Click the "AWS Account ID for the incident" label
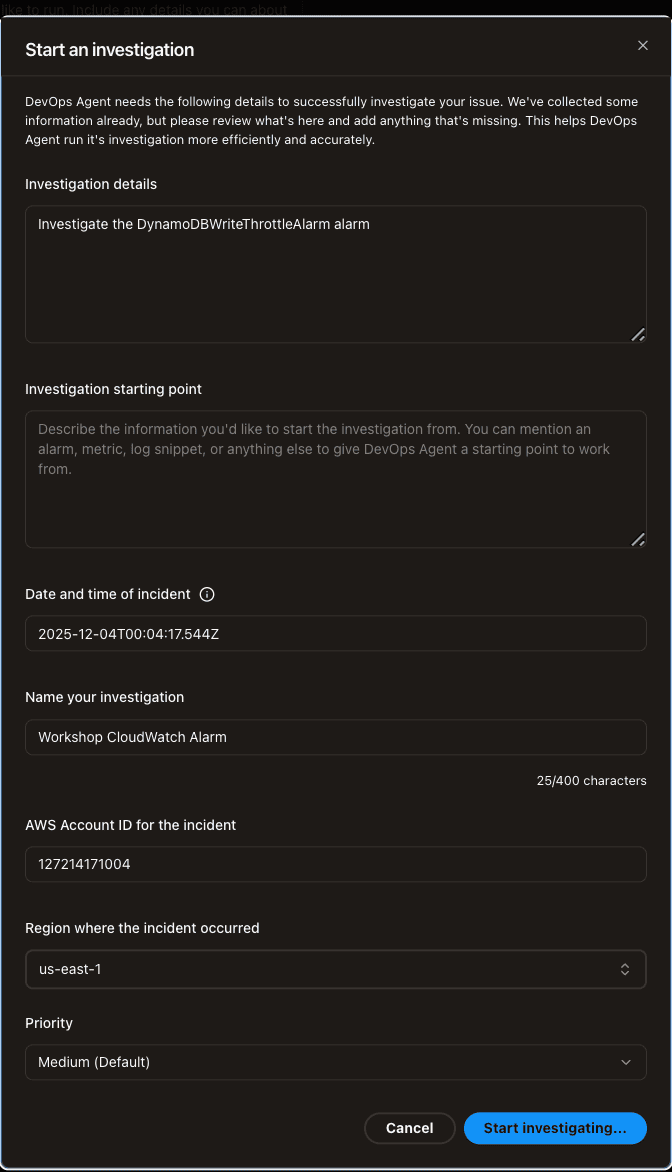Image resolution: width=672 pixels, height=1172 pixels. pos(130,825)
